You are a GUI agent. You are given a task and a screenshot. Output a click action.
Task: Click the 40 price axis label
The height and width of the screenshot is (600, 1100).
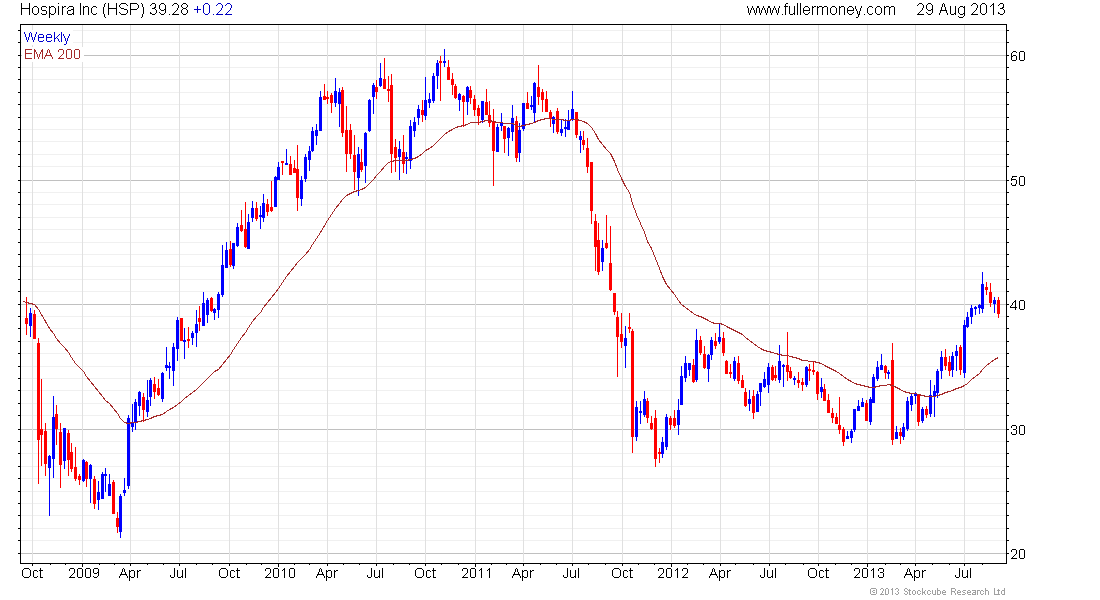click(1017, 305)
